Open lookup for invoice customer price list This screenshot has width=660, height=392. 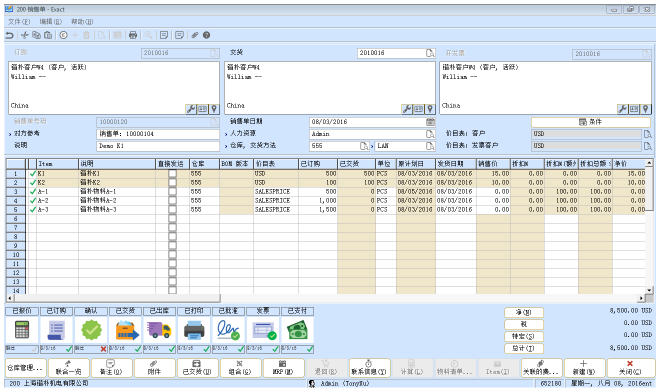(x=647, y=146)
